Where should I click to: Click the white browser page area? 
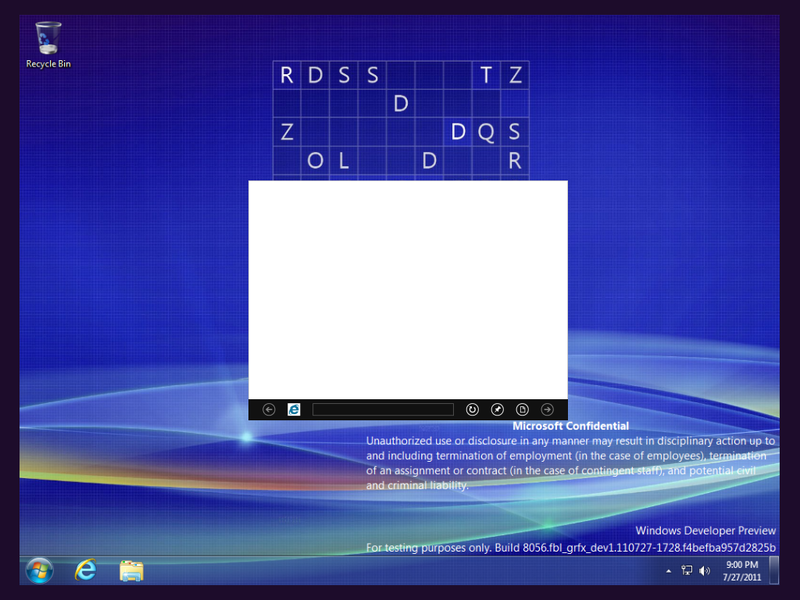(x=408, y=290)
